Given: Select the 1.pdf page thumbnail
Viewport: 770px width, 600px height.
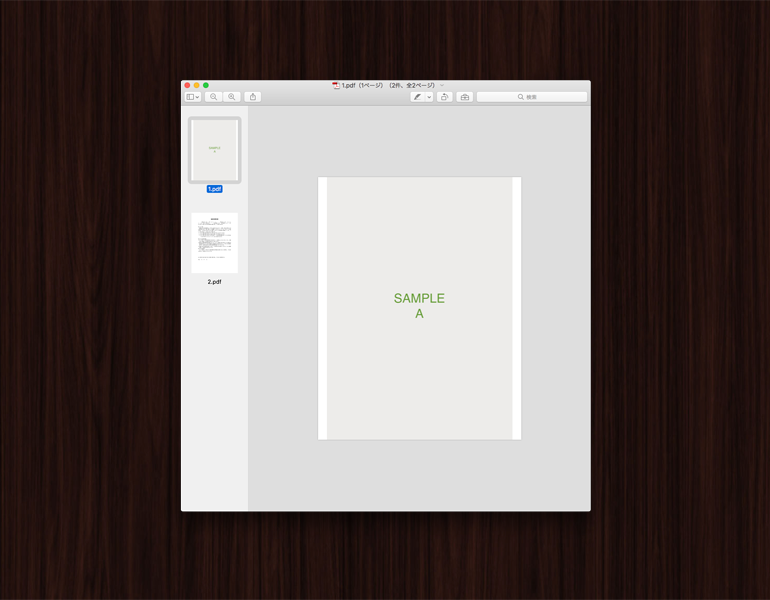Looking at the screenshot, I should pyautogui.click(x=215, y=150).
